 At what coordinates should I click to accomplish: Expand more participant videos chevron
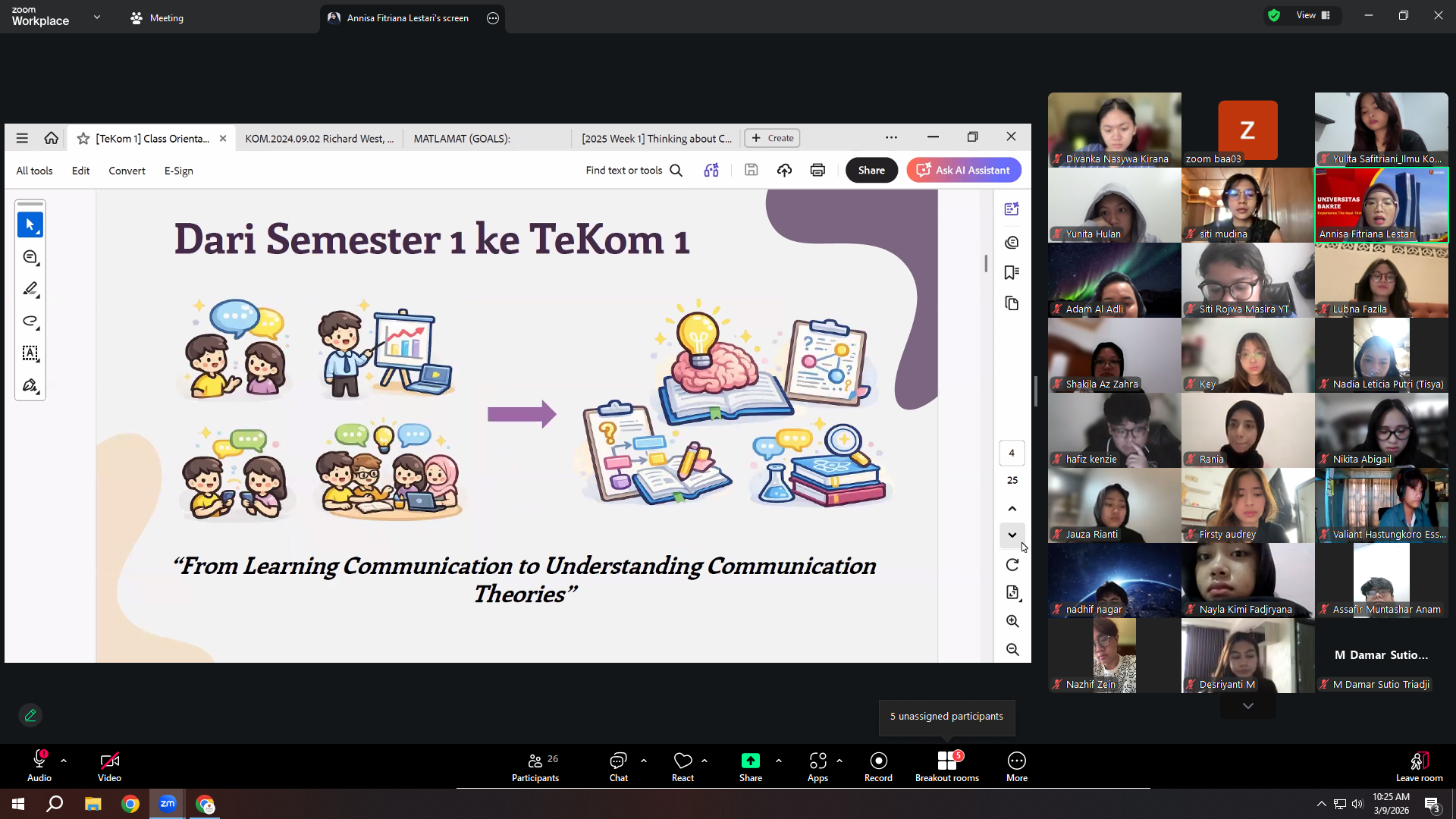point(1248,706)
